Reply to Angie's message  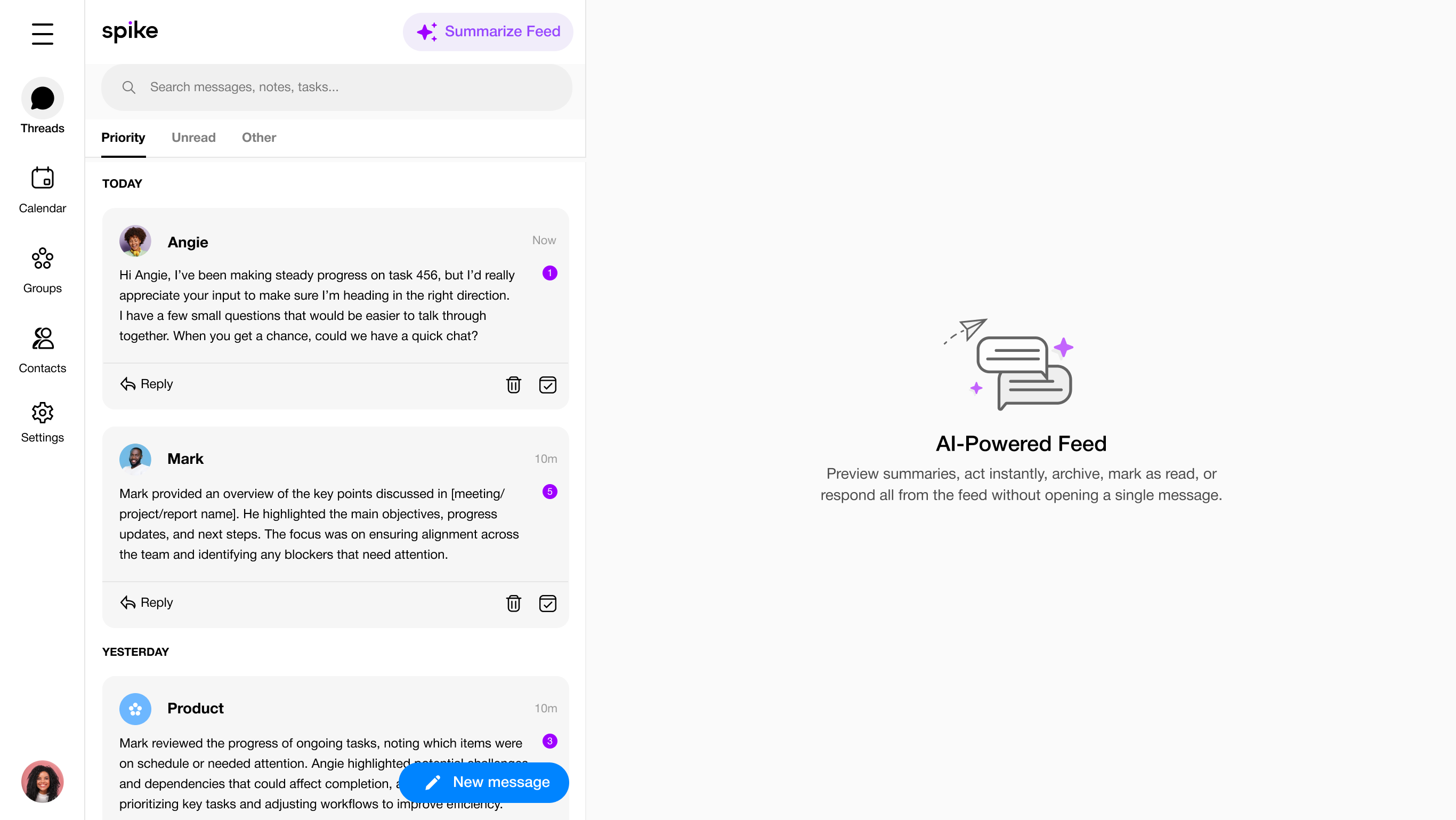tap(147, 384)
